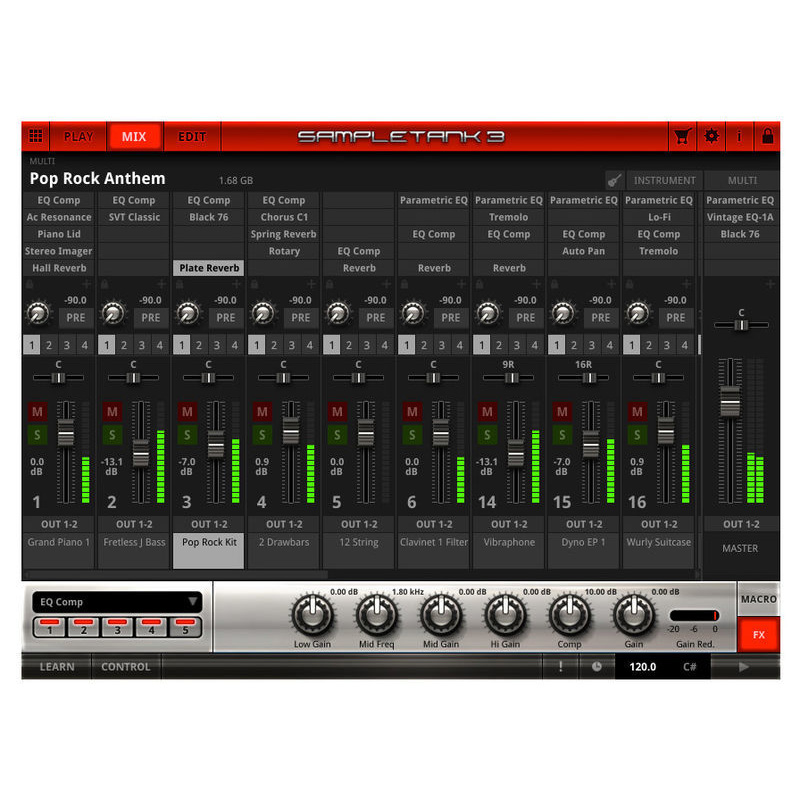800x800 pixels.
Task: Click lock icon on channel 1 strip
Action: 30,284
